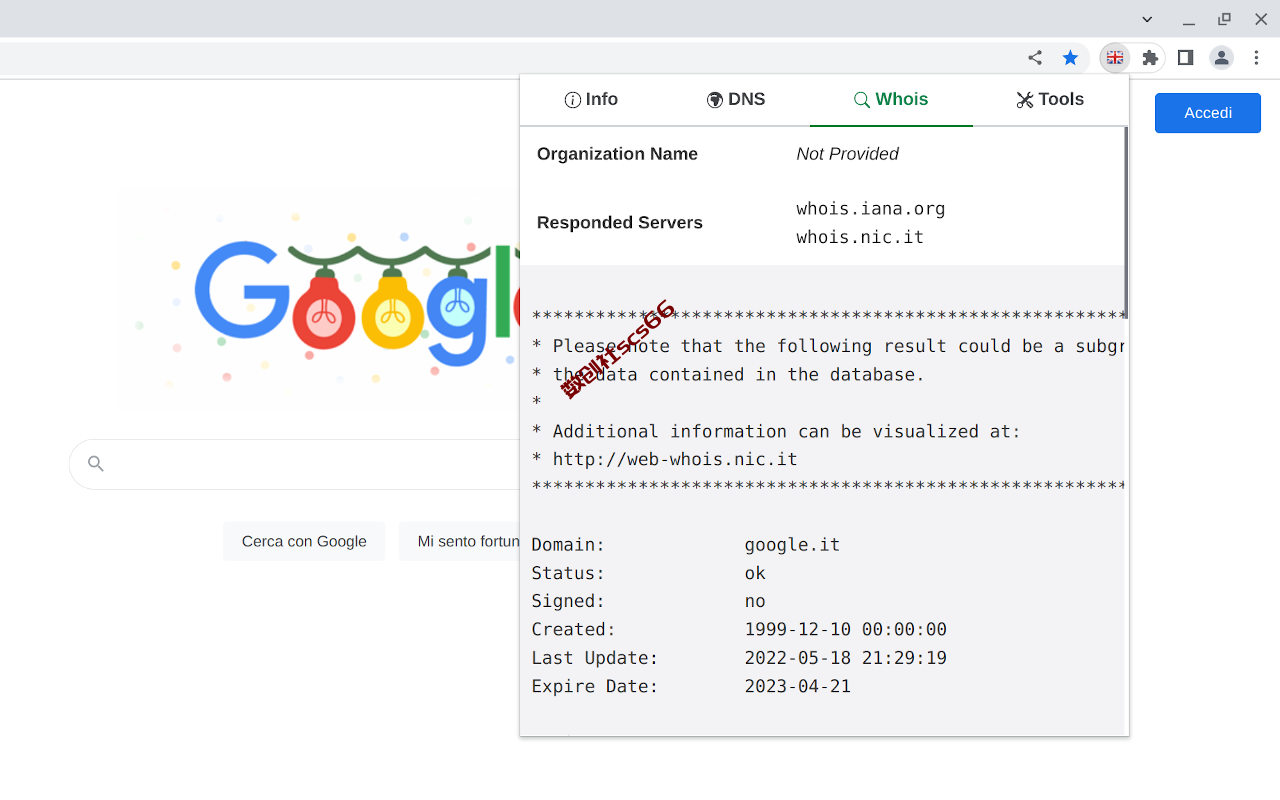Toggle the browser side panel icon
Screen dimensions: 1280x800
(x=1185, y=58)
